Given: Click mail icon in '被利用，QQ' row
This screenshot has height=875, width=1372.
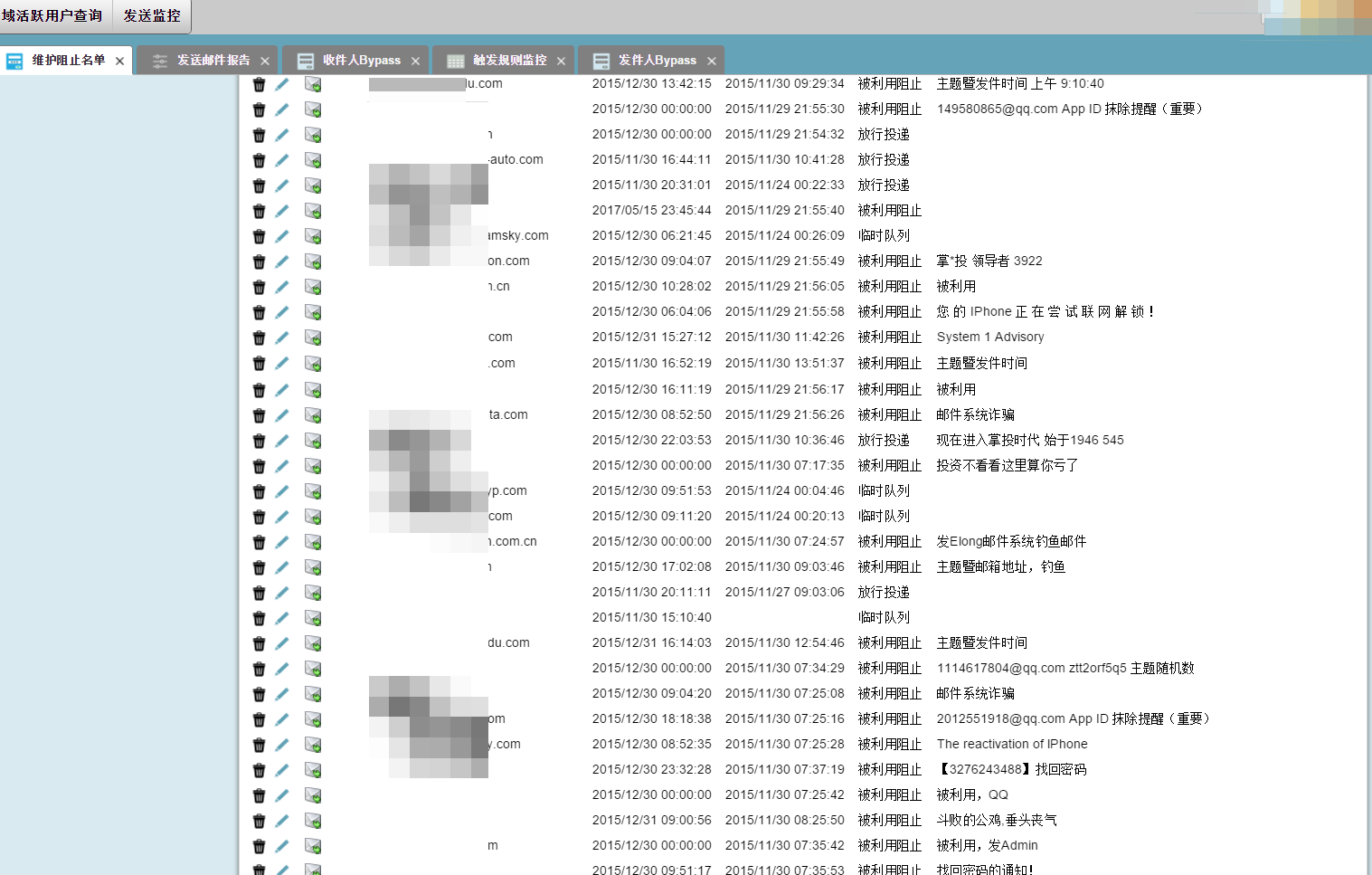Looking at the screenshot, I should tap(313, 795).
